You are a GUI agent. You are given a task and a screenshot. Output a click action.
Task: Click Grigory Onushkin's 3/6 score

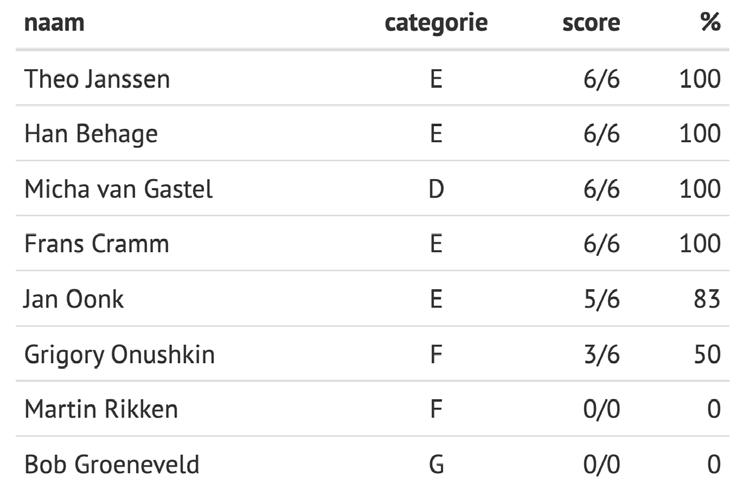[x=601, y=354]
